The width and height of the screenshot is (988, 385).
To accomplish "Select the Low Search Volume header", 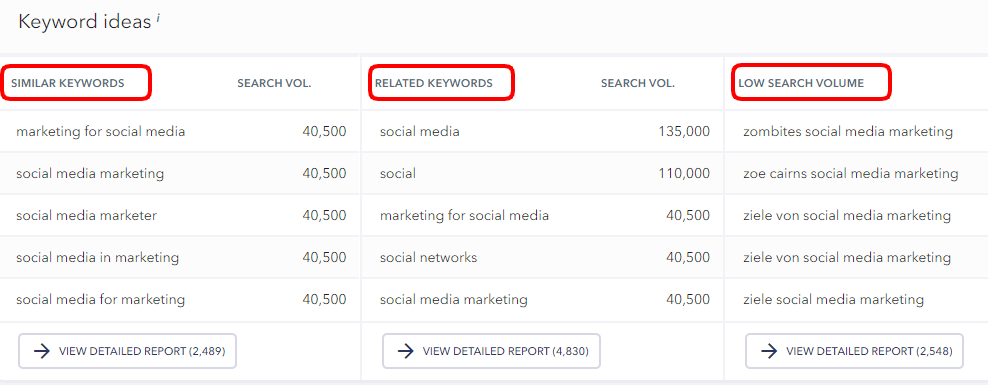I will [x=801, y=83].
